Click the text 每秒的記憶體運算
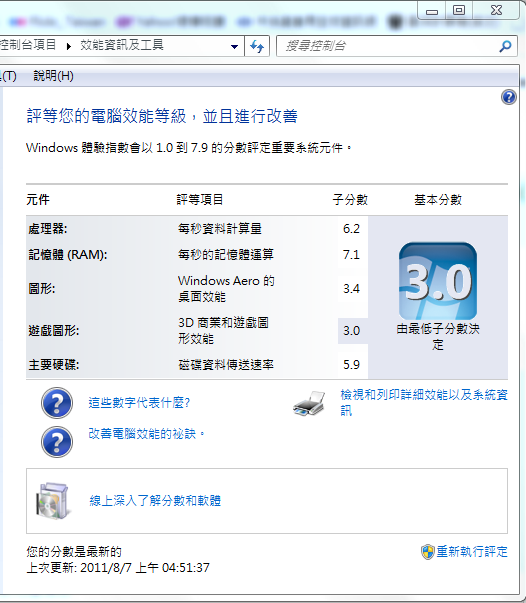 click(x=226, y=255)
